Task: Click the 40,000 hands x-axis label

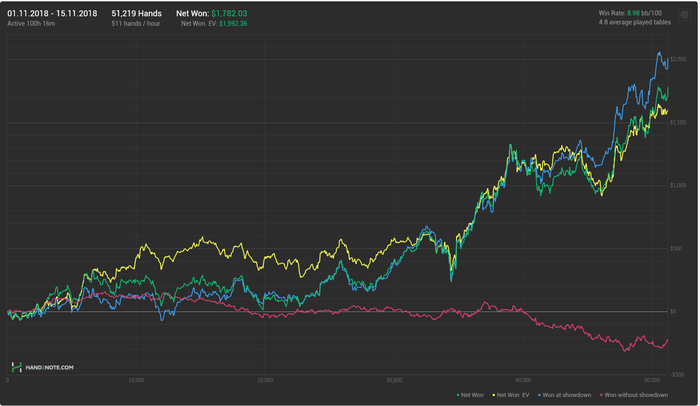Action: 525,381
